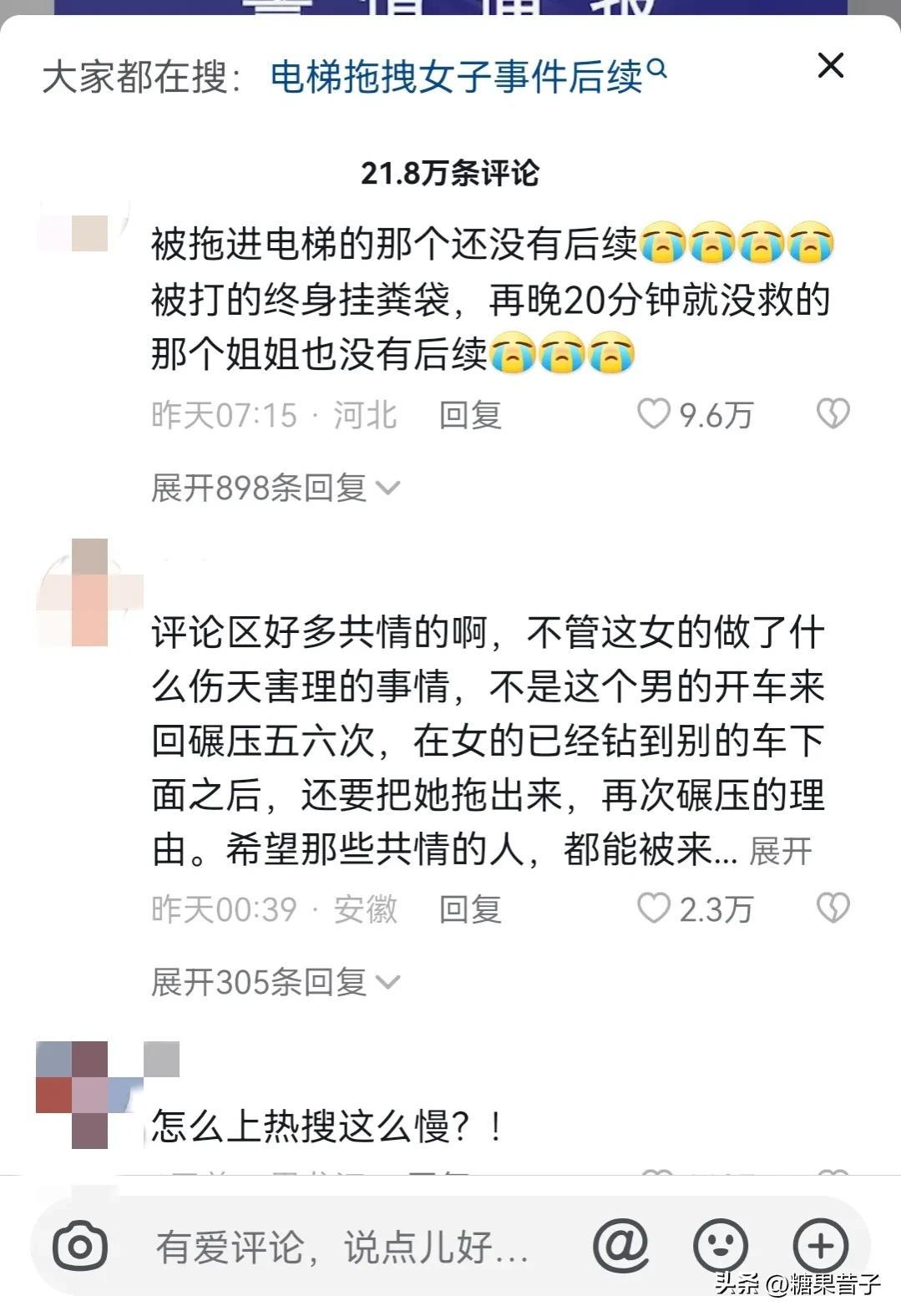
Task: Like the Anhui comment with 2.3万 hearts
Action: (x=653, y=908)
